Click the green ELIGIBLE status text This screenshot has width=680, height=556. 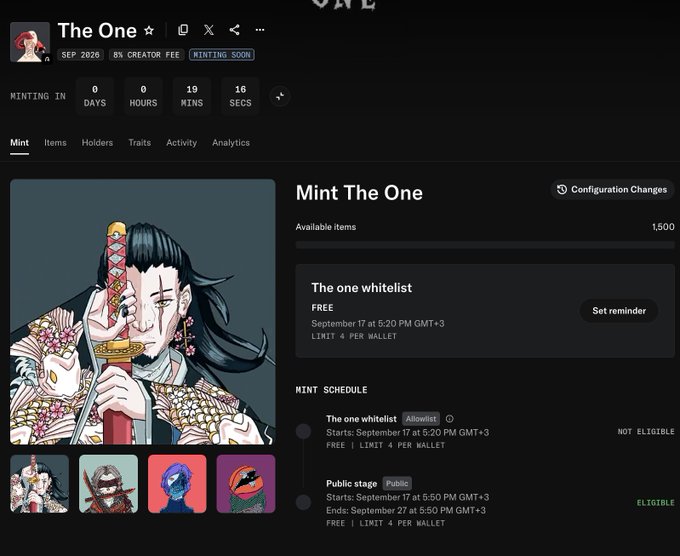point(656,503)
